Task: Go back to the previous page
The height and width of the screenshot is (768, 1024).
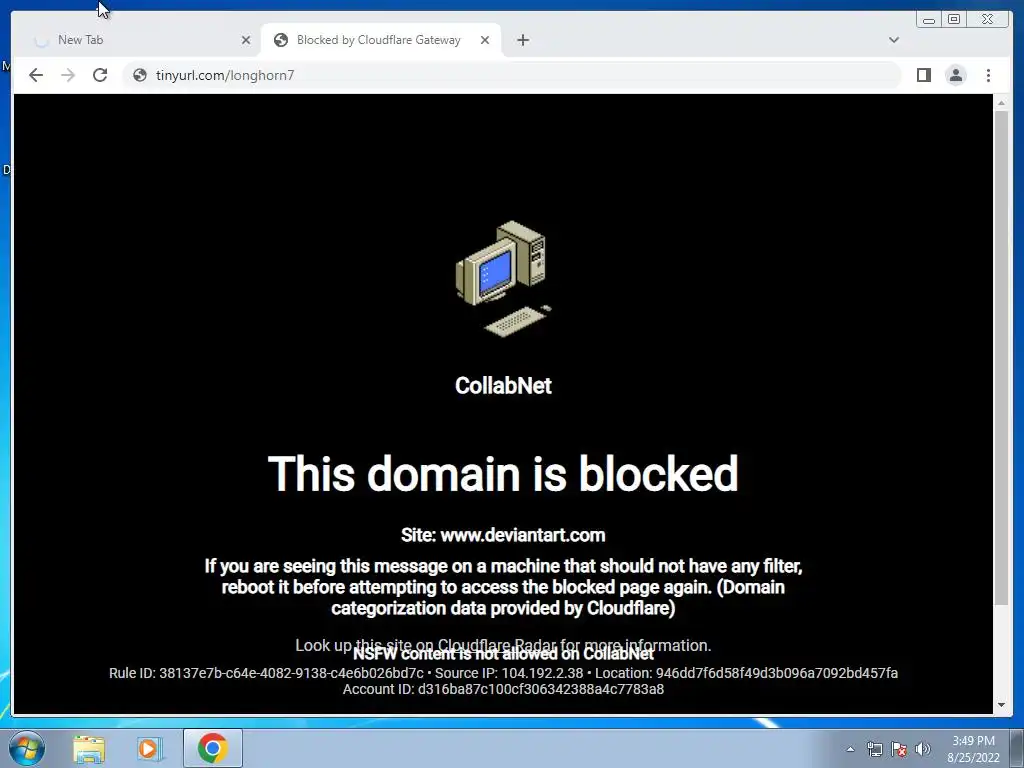Action: click(x=36, y=75)
